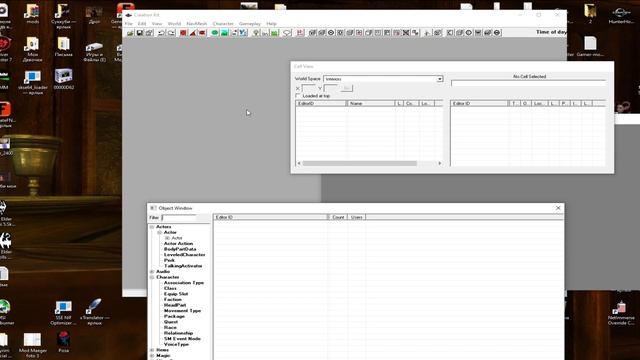Open the File menu
This screenshot has height=360, width=640.
point(129,24)
